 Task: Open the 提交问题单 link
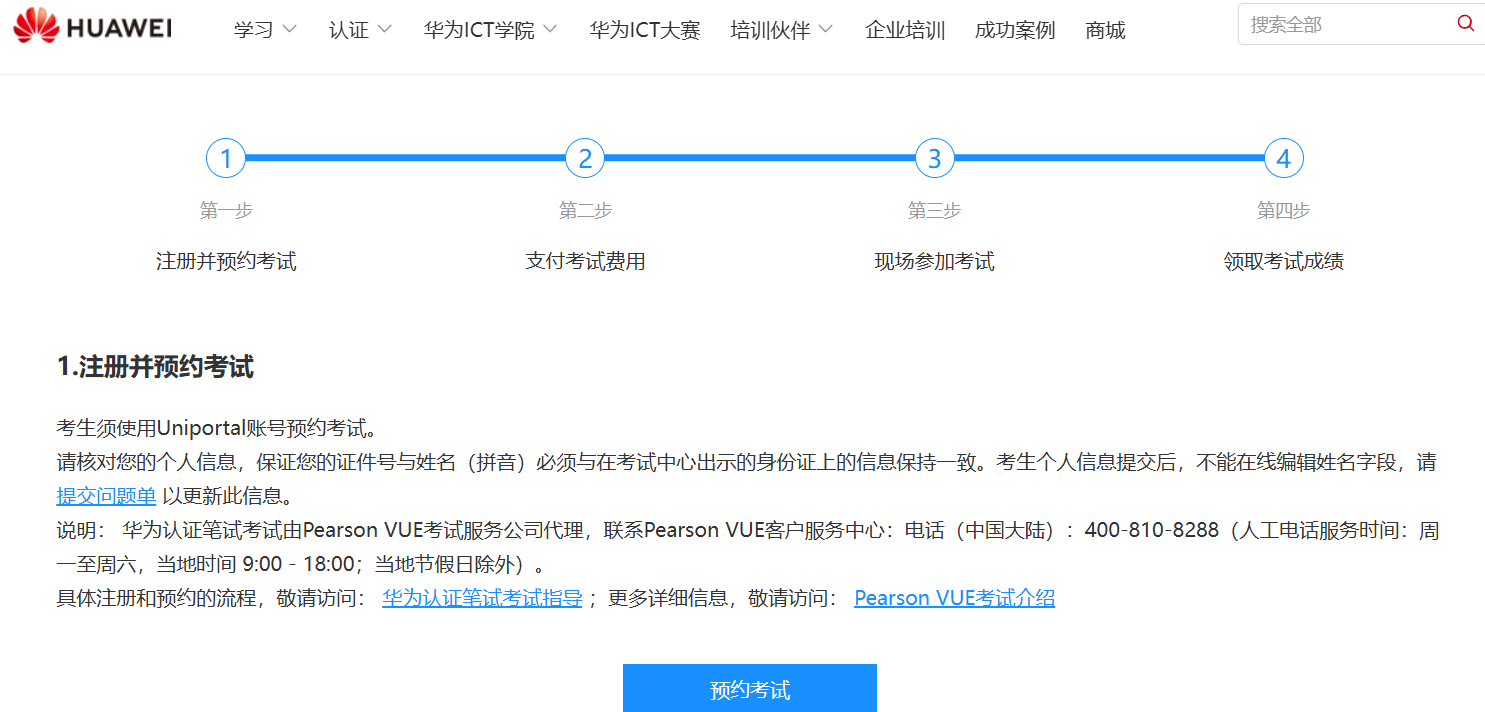pyautogui.click(x=105, y=495)
